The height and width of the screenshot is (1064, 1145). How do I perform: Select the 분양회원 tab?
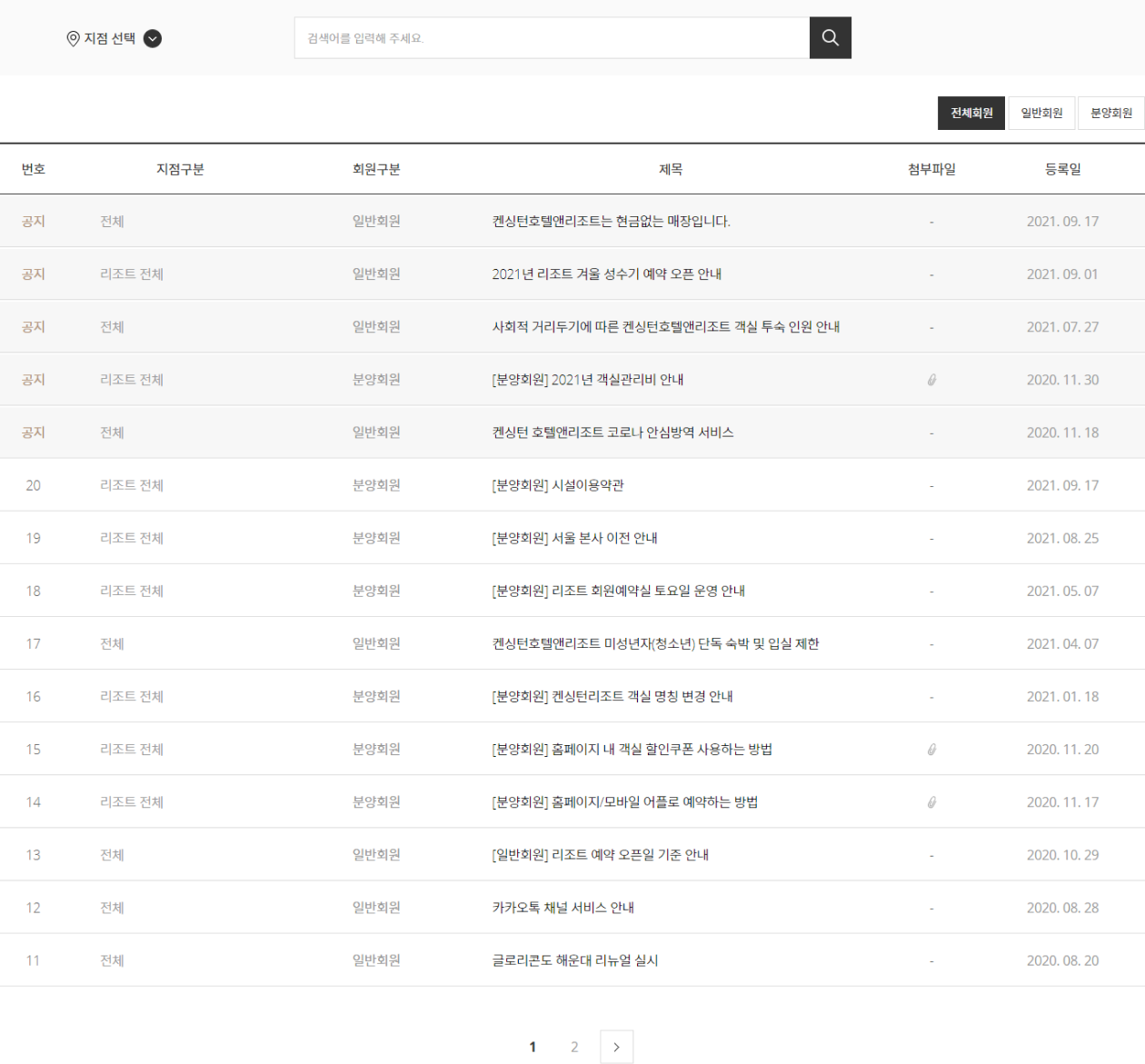point(1111,113)
